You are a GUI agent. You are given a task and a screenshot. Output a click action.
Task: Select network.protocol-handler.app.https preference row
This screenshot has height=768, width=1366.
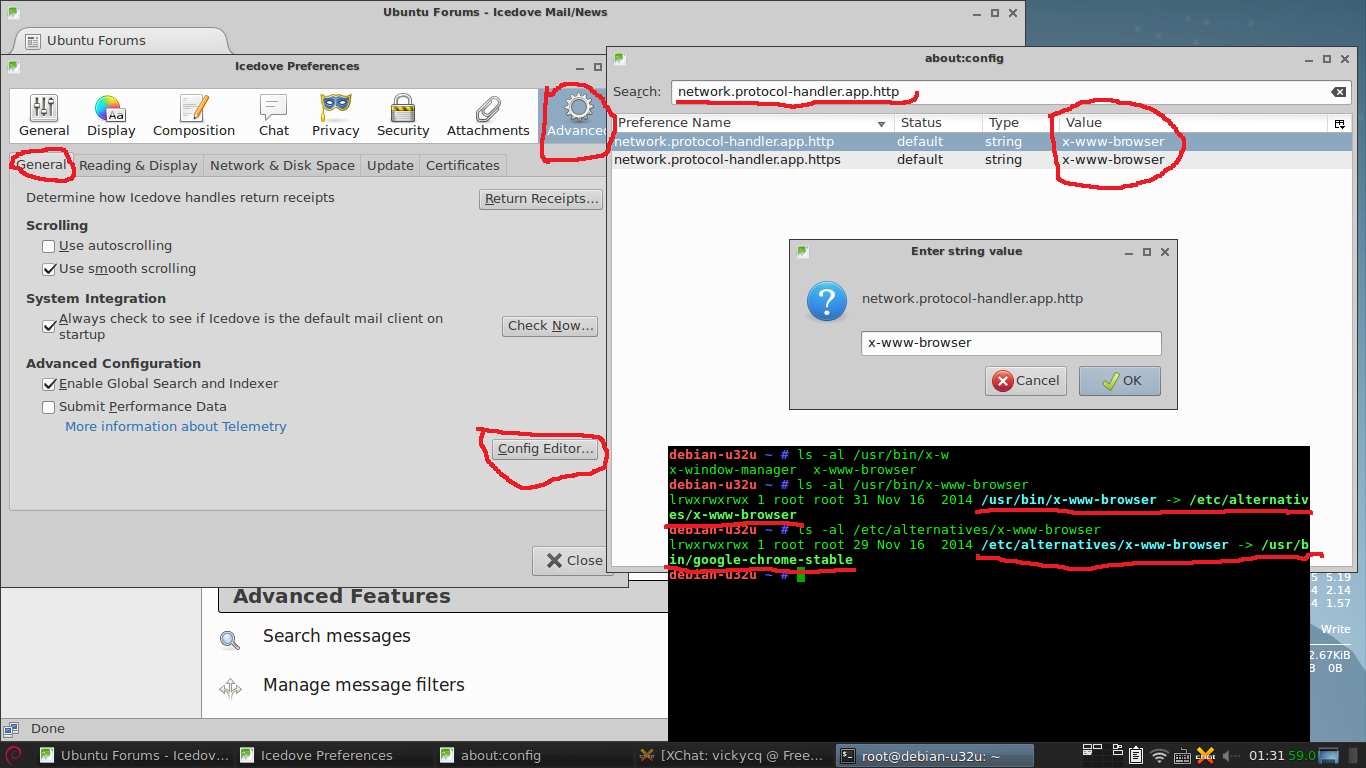981,160
